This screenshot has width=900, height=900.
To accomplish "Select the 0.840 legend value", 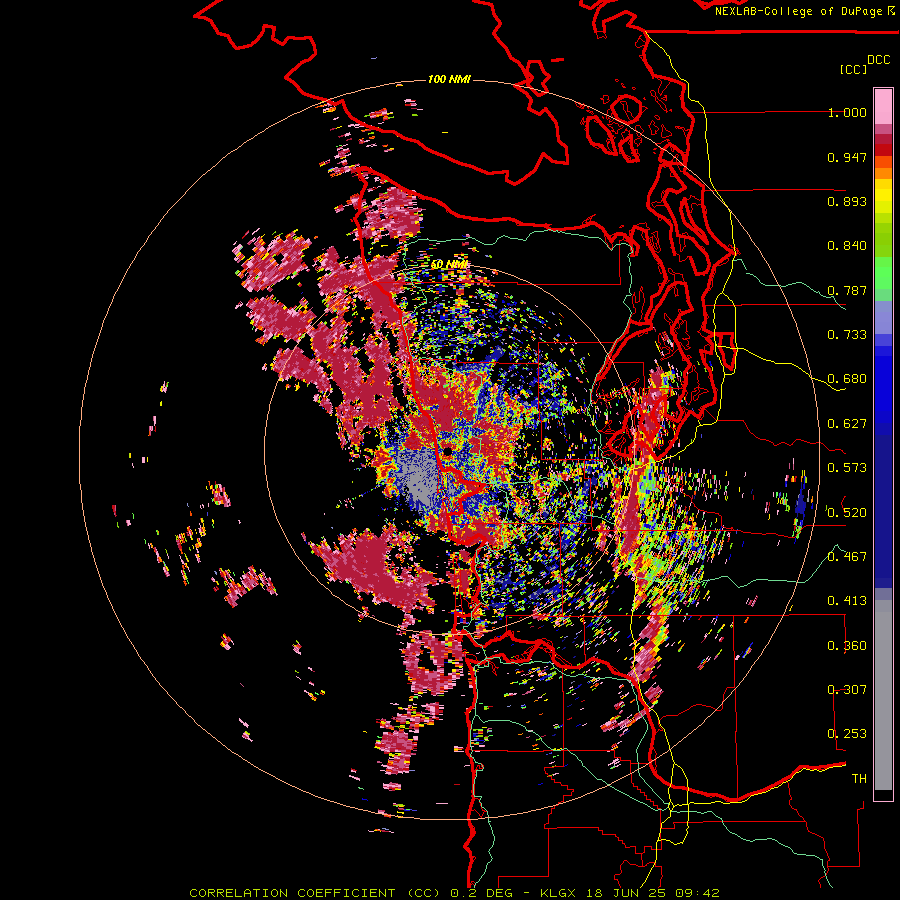I will coord(847,246).
